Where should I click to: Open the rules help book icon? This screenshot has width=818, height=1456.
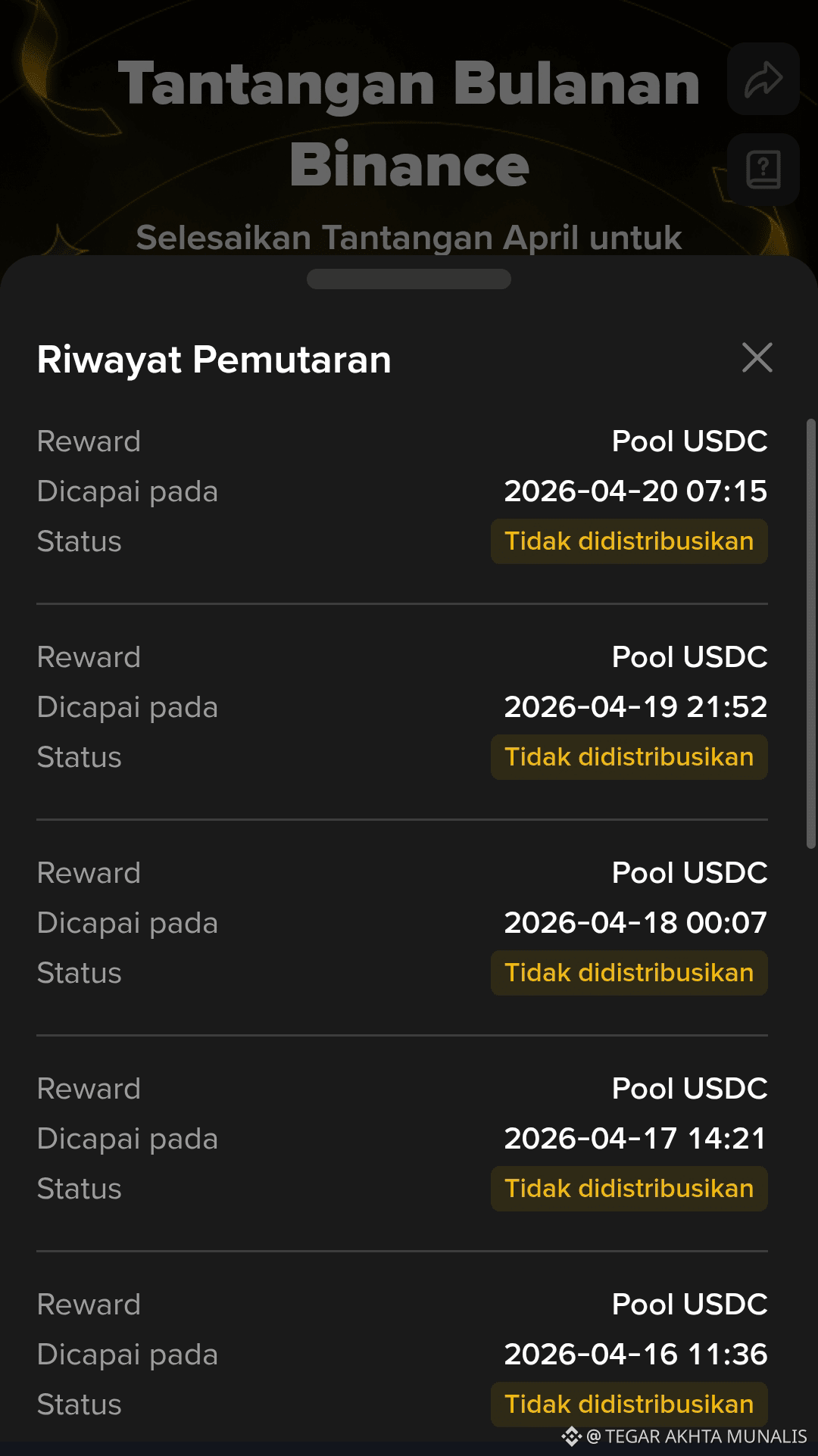click(763, 170)
